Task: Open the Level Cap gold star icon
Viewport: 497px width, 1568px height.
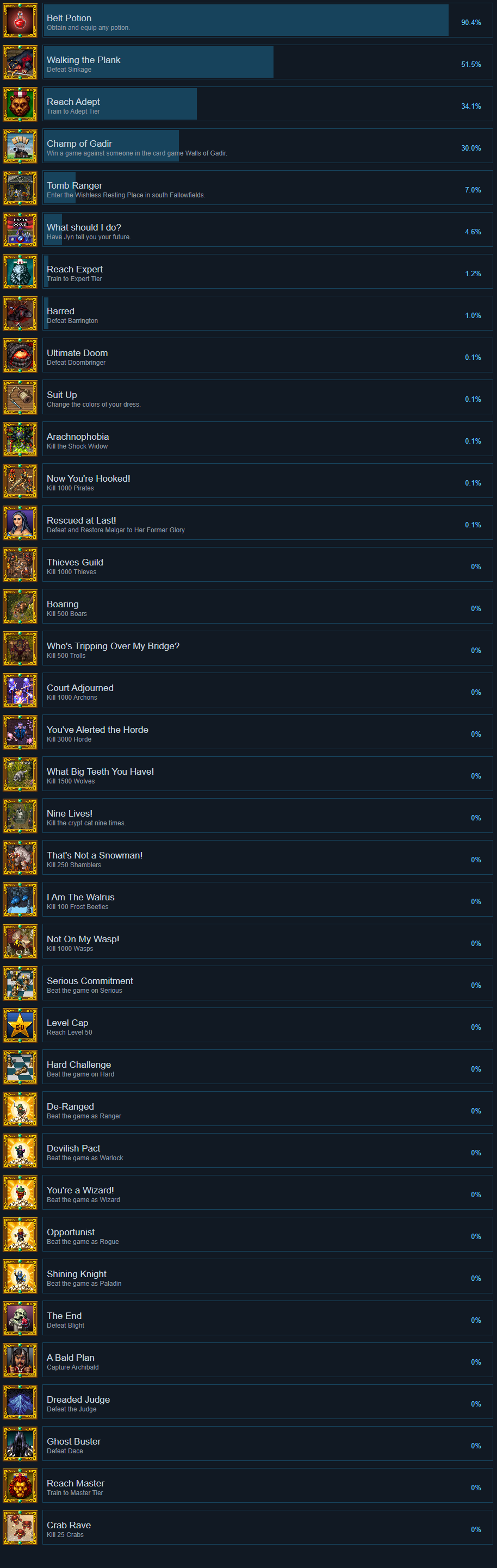Action: 20,1025
